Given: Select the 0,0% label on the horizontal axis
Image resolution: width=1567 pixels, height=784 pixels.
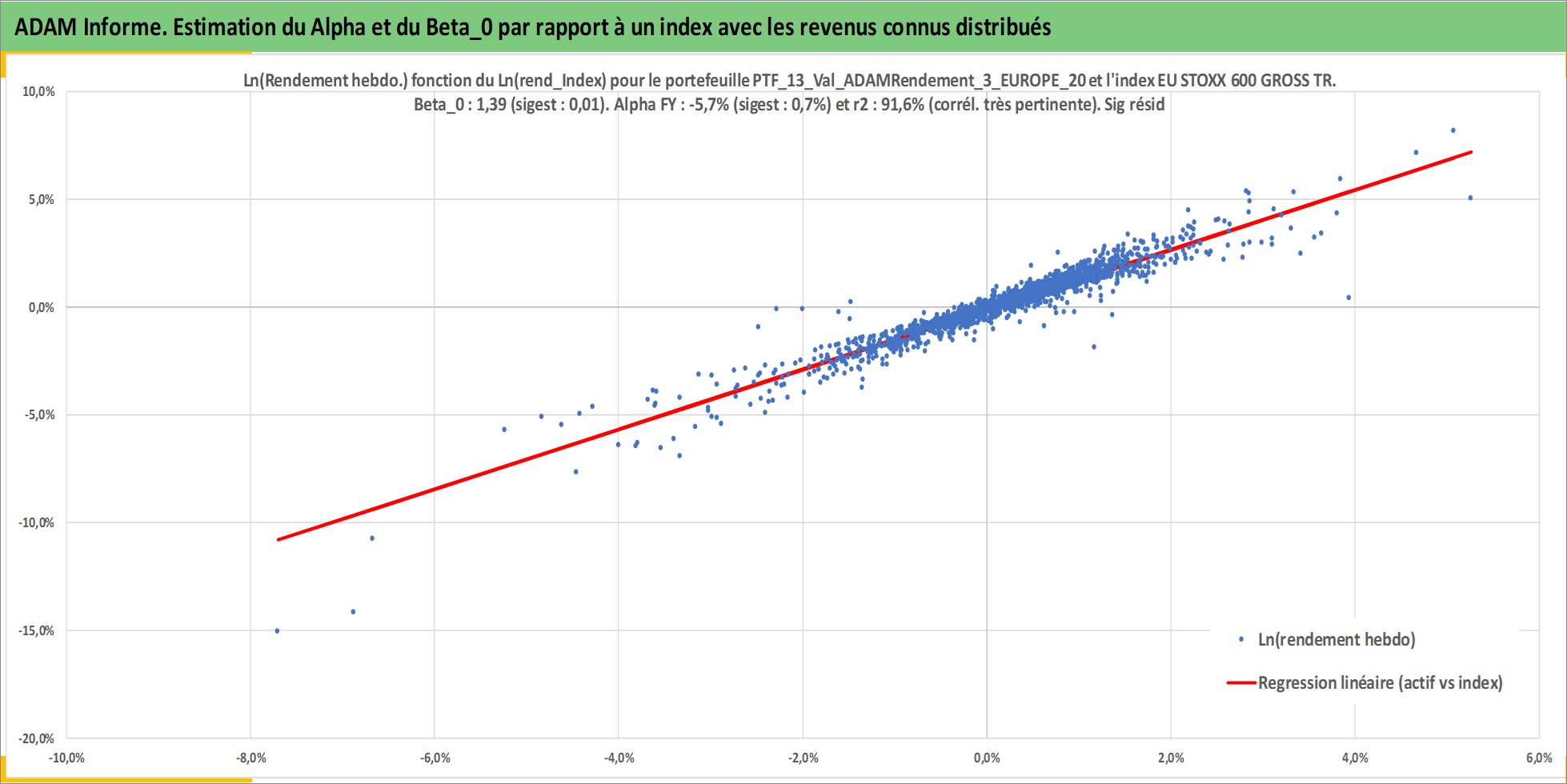Looking at the screenshot, I should pyautogui.click(x=987, y=758).
